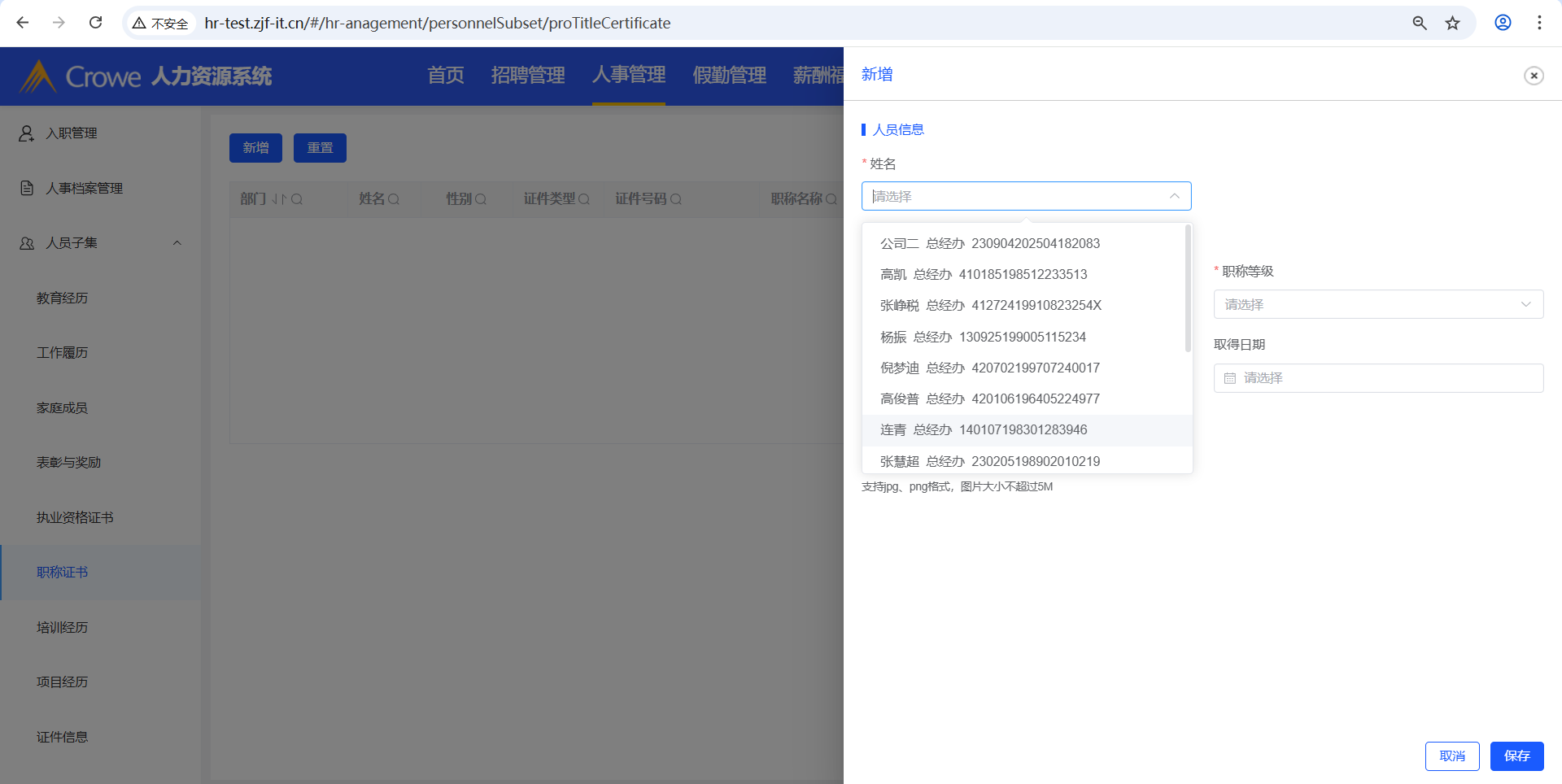Switch to 招聘管理 top menu
The height and width of the screenshot is (784, 1562).
(x=527, y=76)
